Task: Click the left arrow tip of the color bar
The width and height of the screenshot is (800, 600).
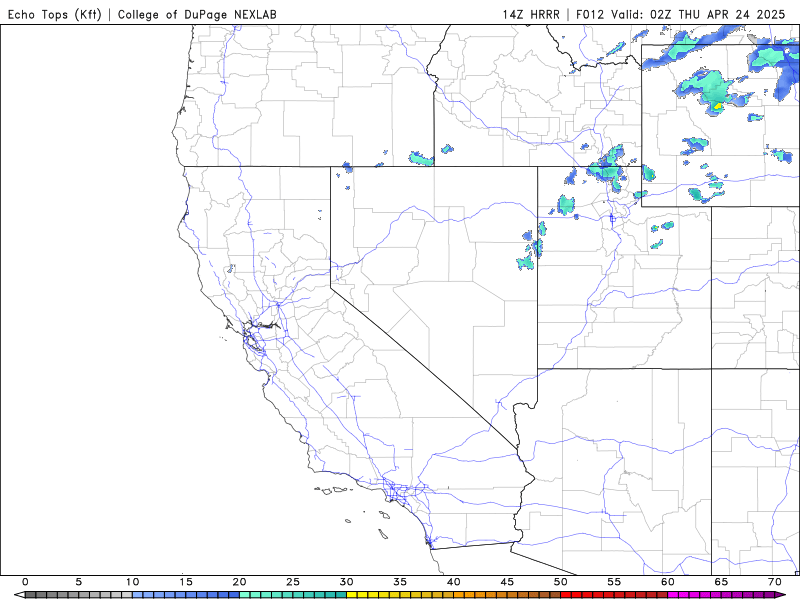Action: tap(19, 595)
